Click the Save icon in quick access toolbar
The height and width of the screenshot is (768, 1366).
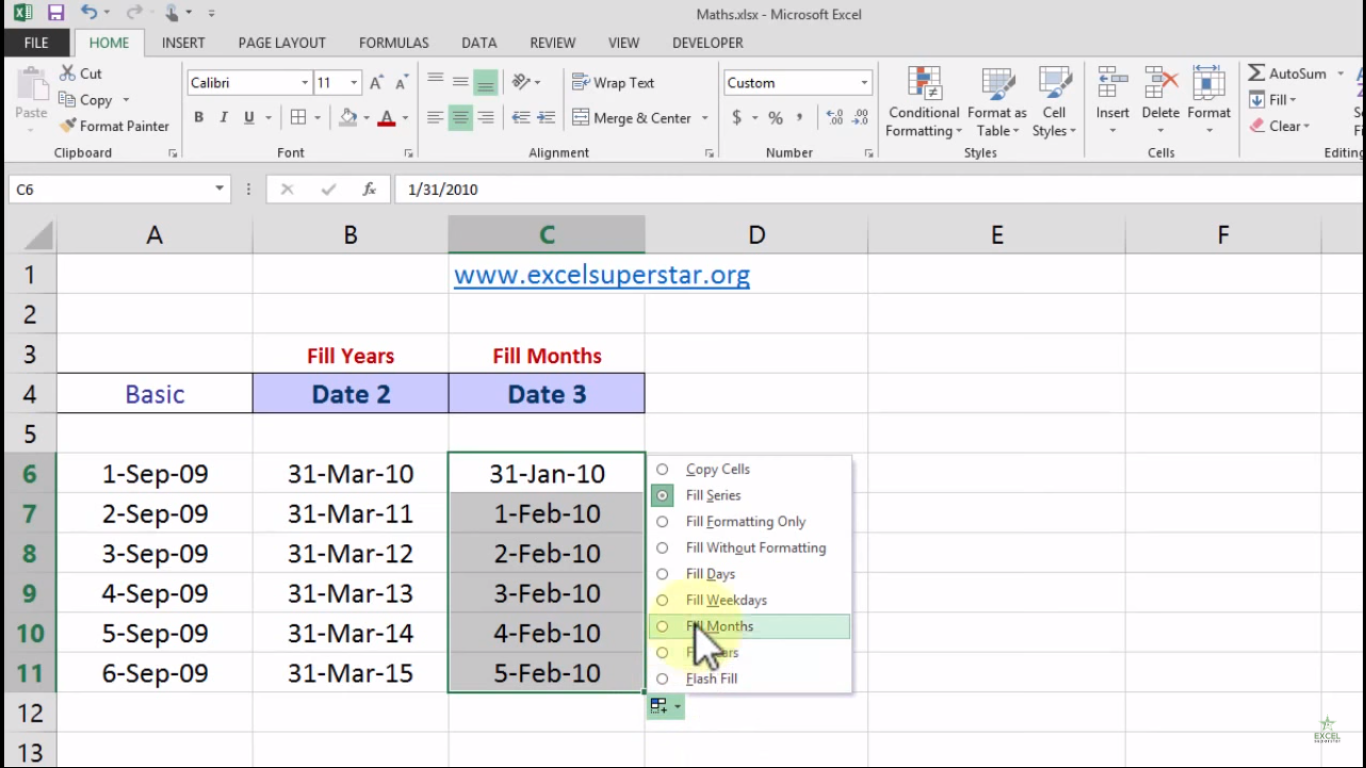click(56, 13)
